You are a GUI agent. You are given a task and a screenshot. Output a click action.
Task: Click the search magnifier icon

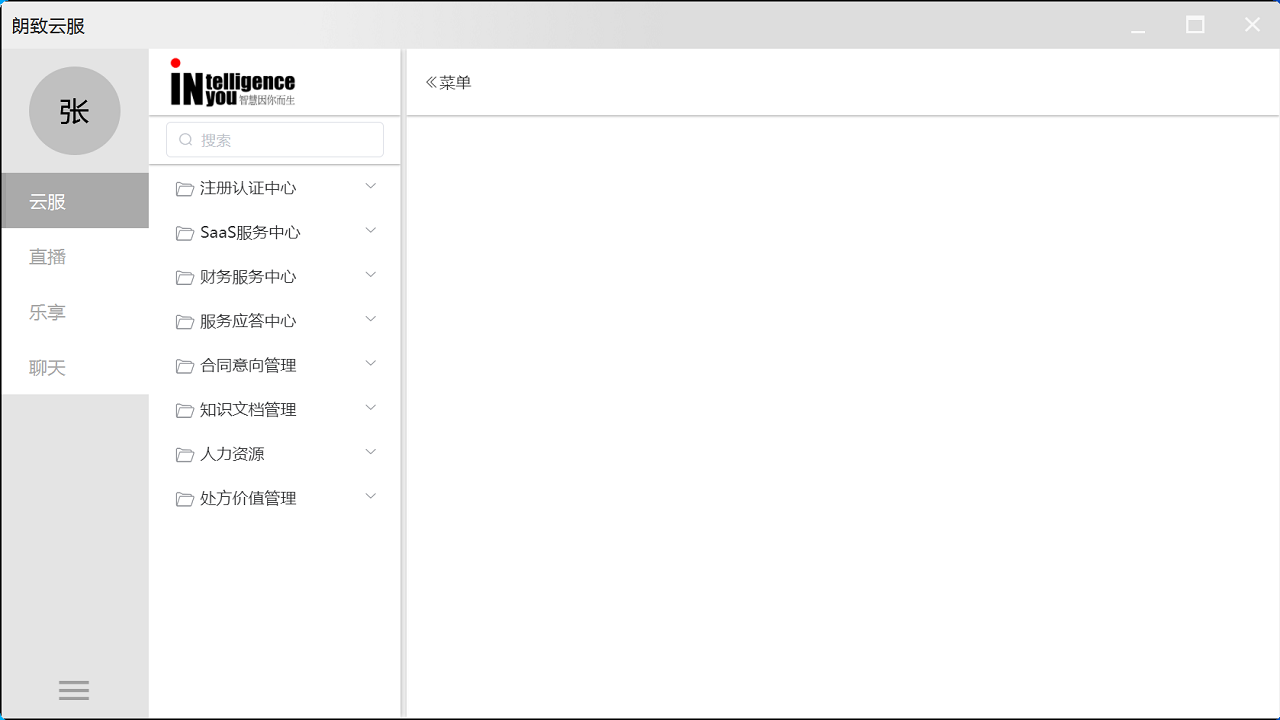click(185, 139)
